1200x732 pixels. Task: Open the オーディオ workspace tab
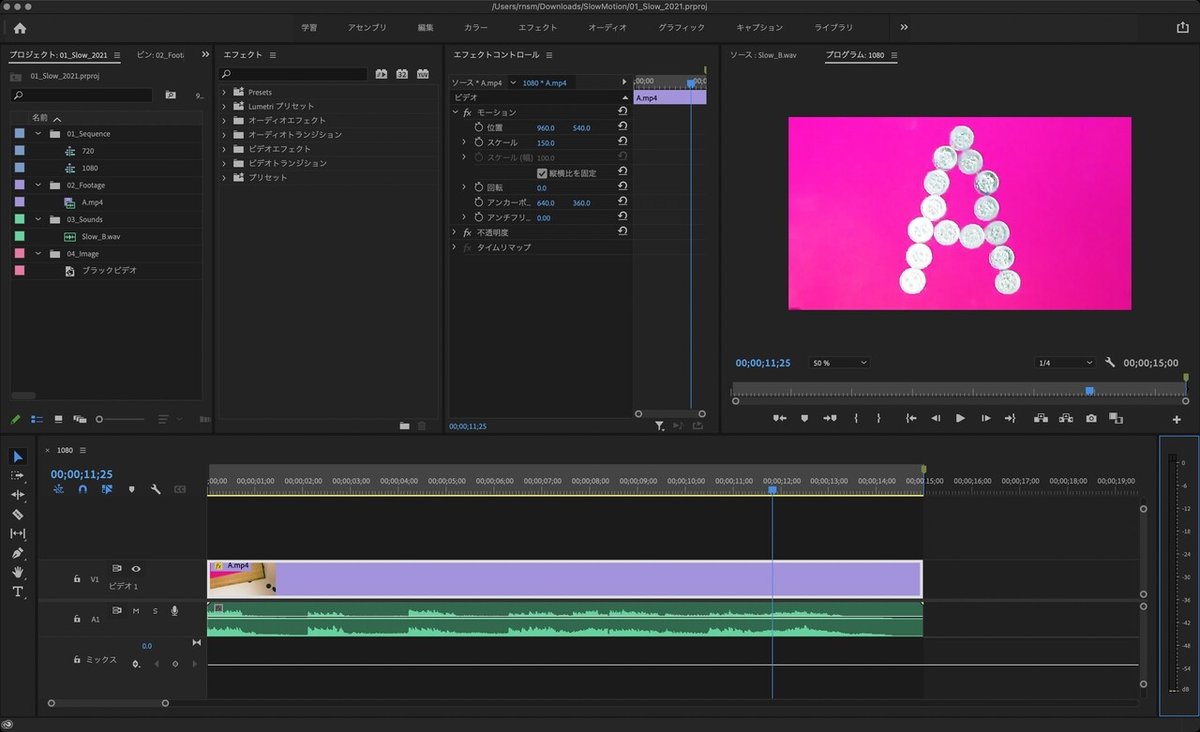click(608, 28)
